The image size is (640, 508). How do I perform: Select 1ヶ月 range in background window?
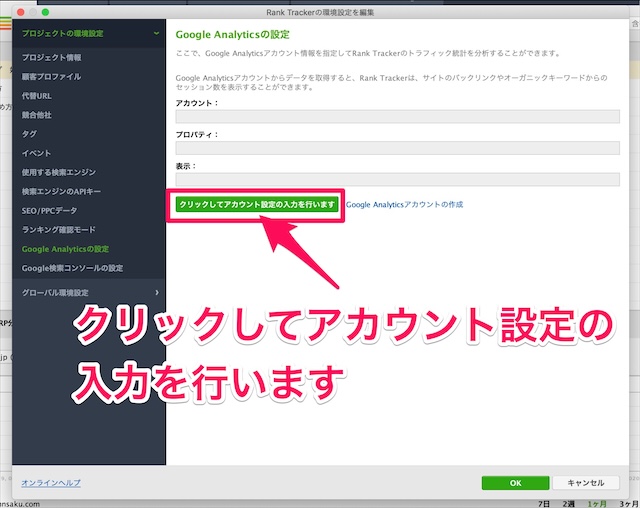click(597, 504)
